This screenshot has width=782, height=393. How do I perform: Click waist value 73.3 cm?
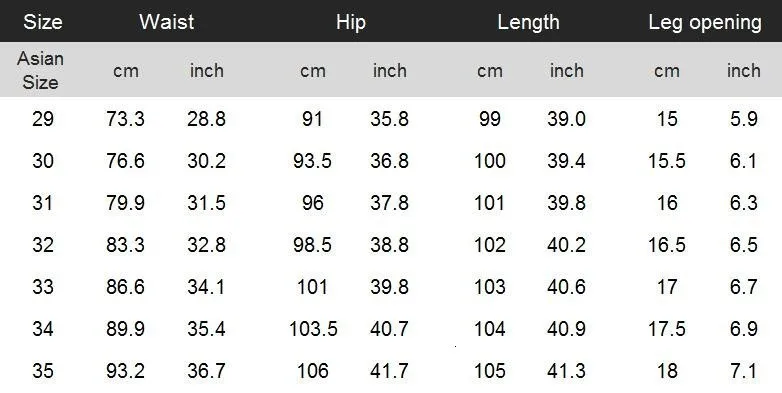coord(125,119)
